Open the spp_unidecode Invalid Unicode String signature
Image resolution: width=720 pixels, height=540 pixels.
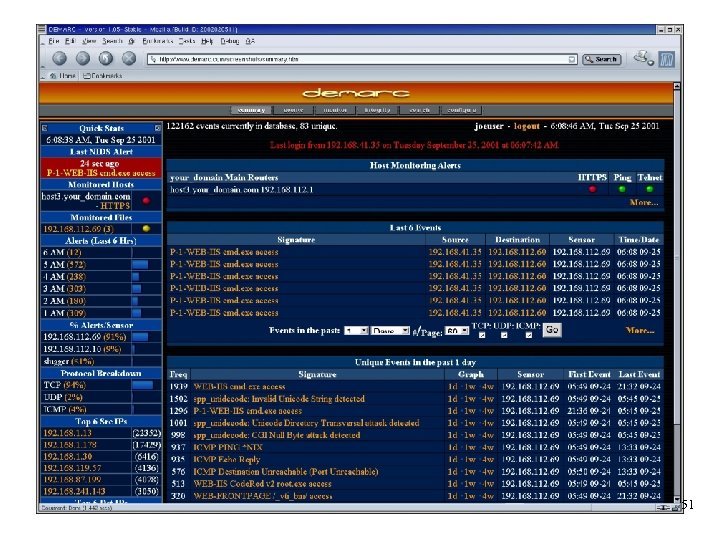pyautogui.click(x=279, y=399)
